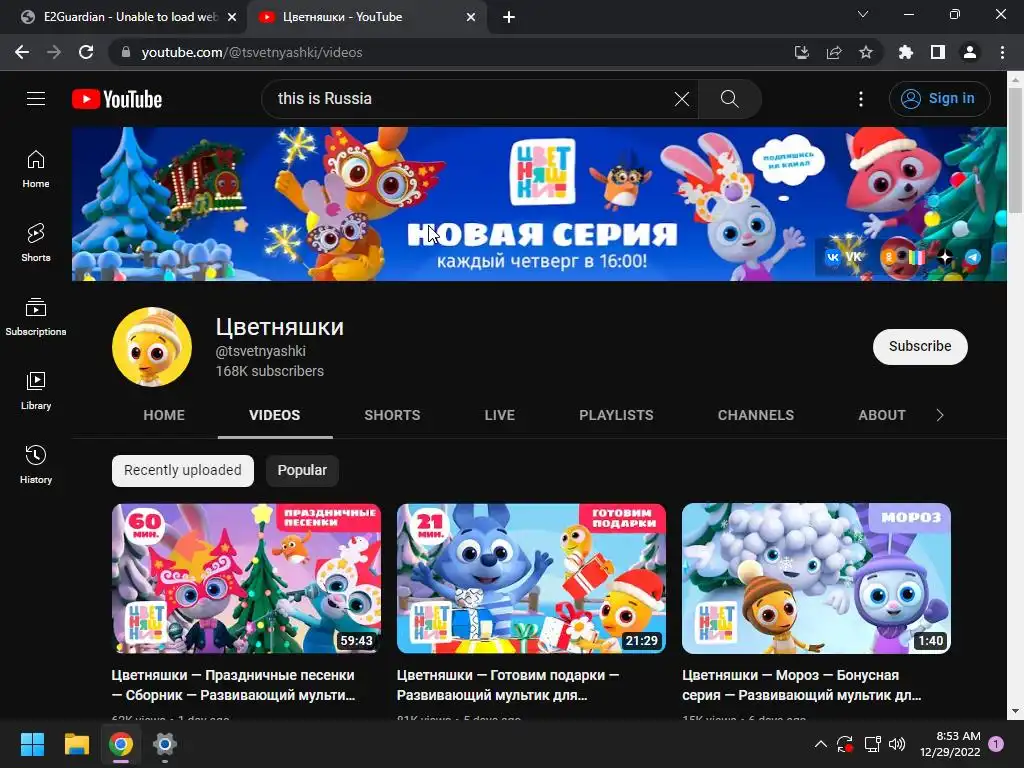Open the Chrome extensions puzzle icon

[x=906, y=52]
